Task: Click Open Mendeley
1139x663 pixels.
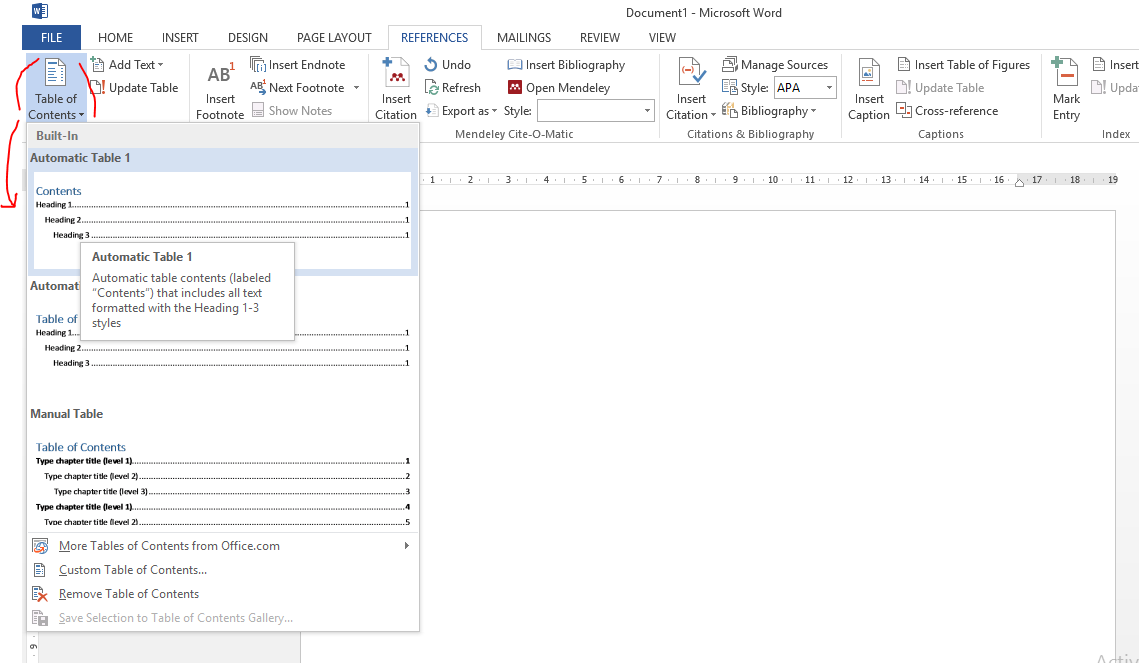Action: (x=559, y=88)
